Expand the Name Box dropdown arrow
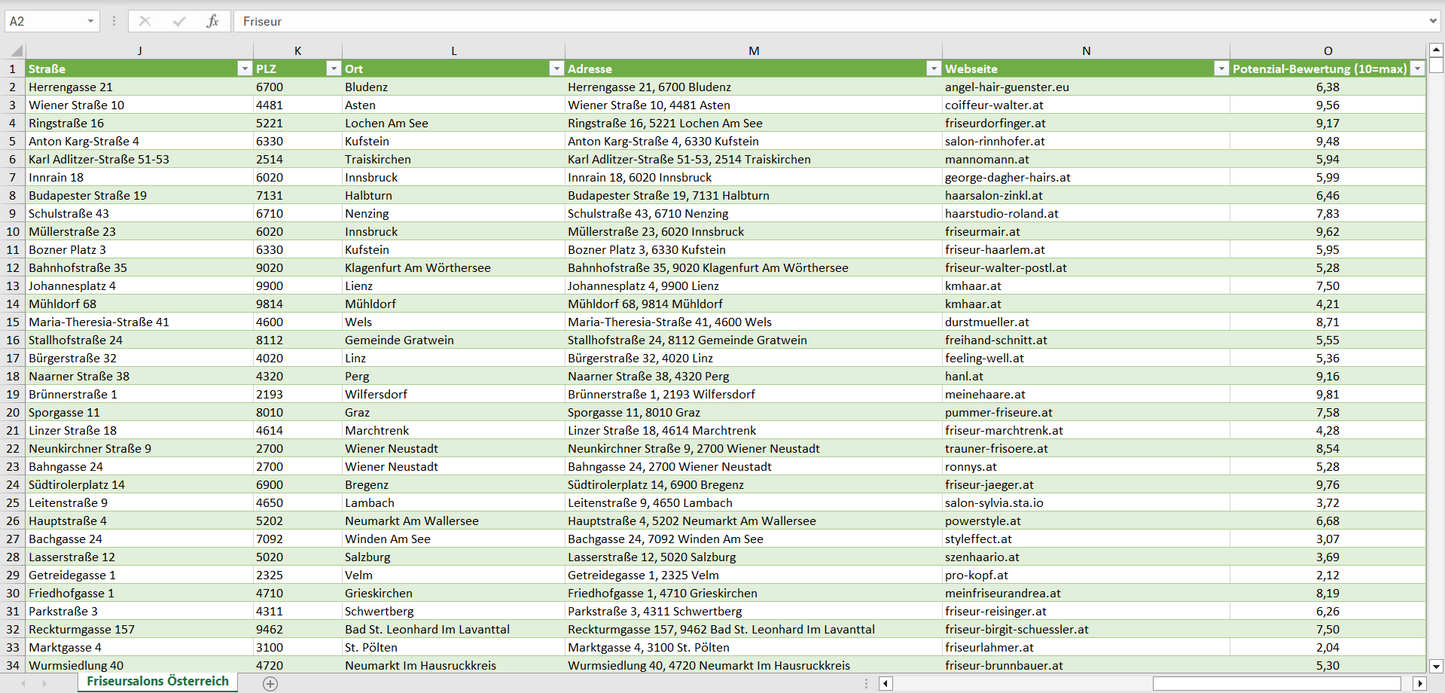Viewport: 1445px width, 693px height. 90,21
